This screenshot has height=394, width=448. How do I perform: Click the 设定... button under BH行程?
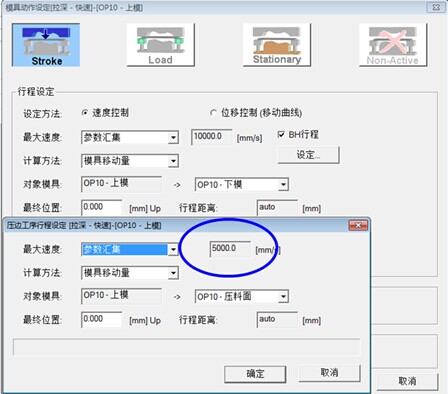tap(309, 155)
